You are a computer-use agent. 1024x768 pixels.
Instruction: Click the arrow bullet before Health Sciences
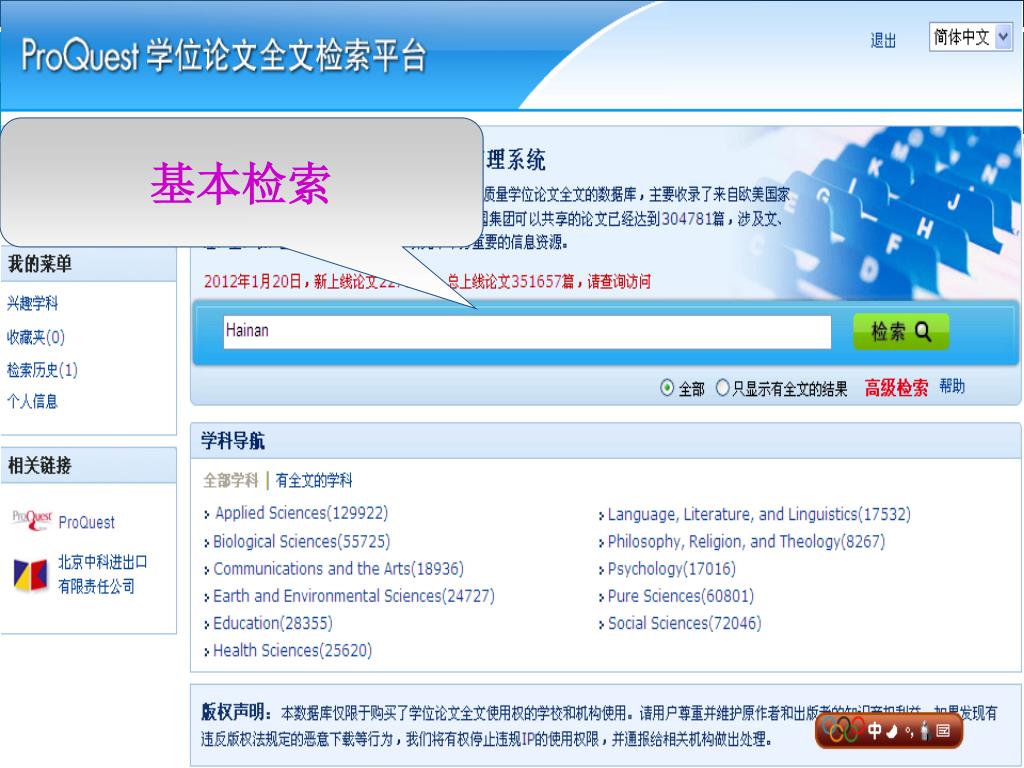207,652
